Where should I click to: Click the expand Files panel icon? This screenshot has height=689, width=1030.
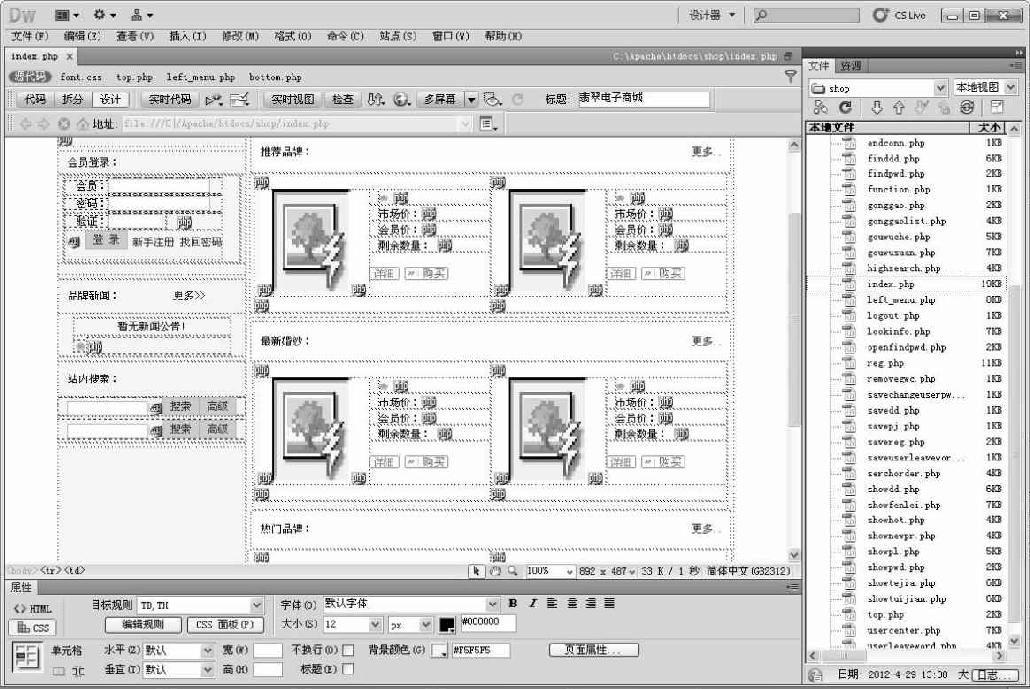(996, 107)
